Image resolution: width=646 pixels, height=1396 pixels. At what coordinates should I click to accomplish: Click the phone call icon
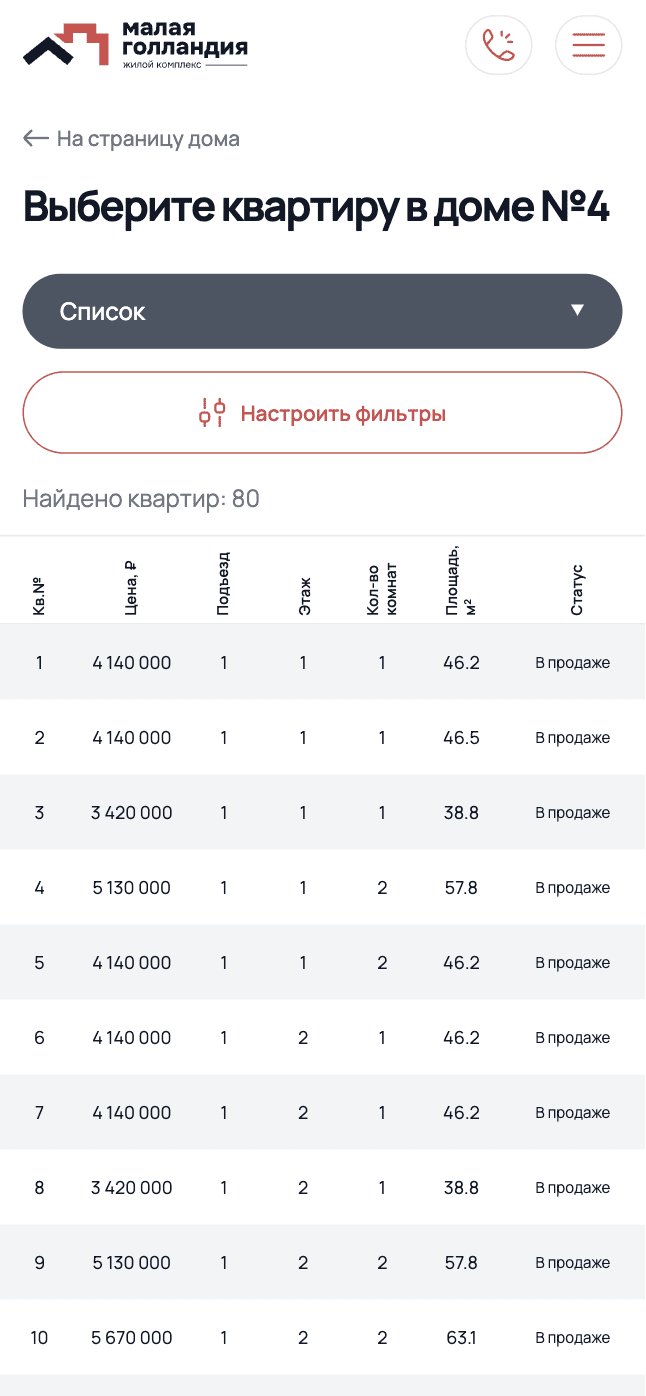click(x=498, y=45)
